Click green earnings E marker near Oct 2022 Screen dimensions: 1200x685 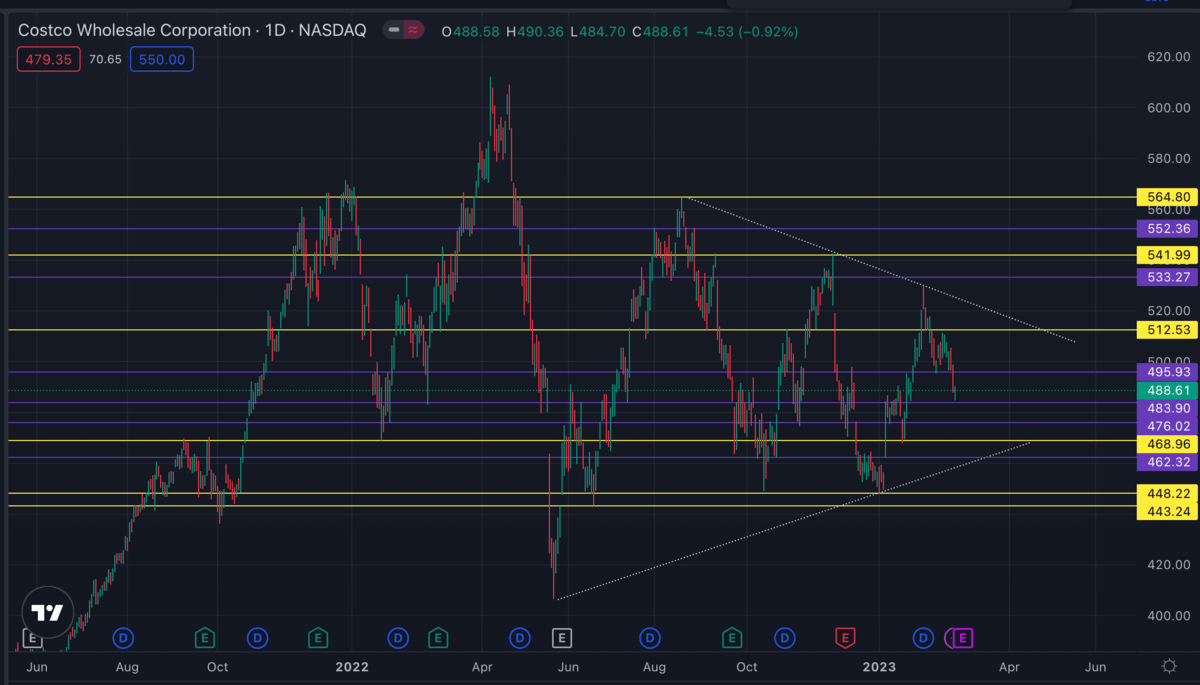pos(732,637)
